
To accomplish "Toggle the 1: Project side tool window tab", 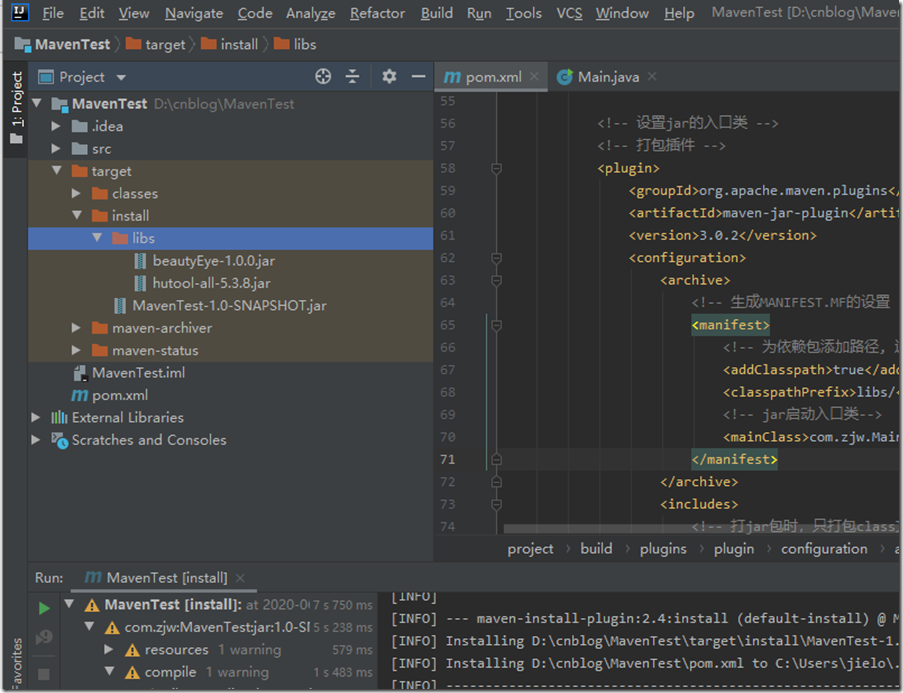I will [x=16, y=108].
